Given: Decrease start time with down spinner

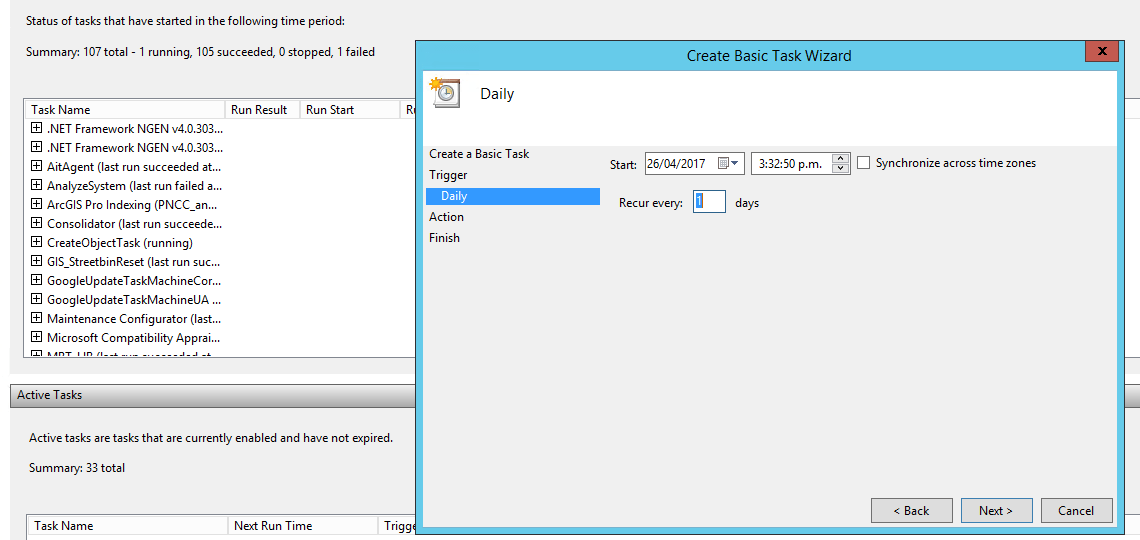Looking at the screenshot, I should coord(841,169).
